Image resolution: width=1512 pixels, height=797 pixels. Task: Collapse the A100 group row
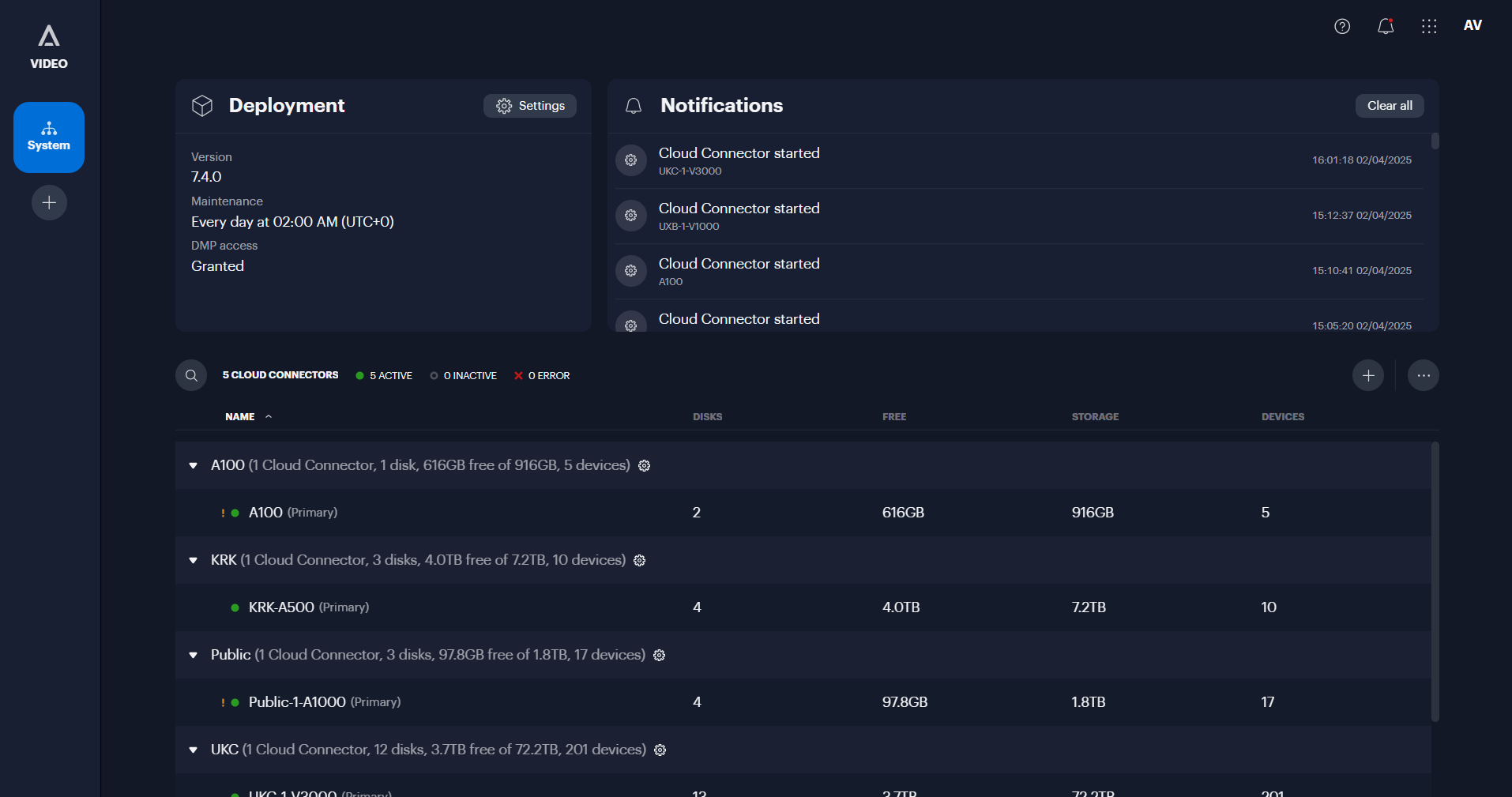(194, 466)
